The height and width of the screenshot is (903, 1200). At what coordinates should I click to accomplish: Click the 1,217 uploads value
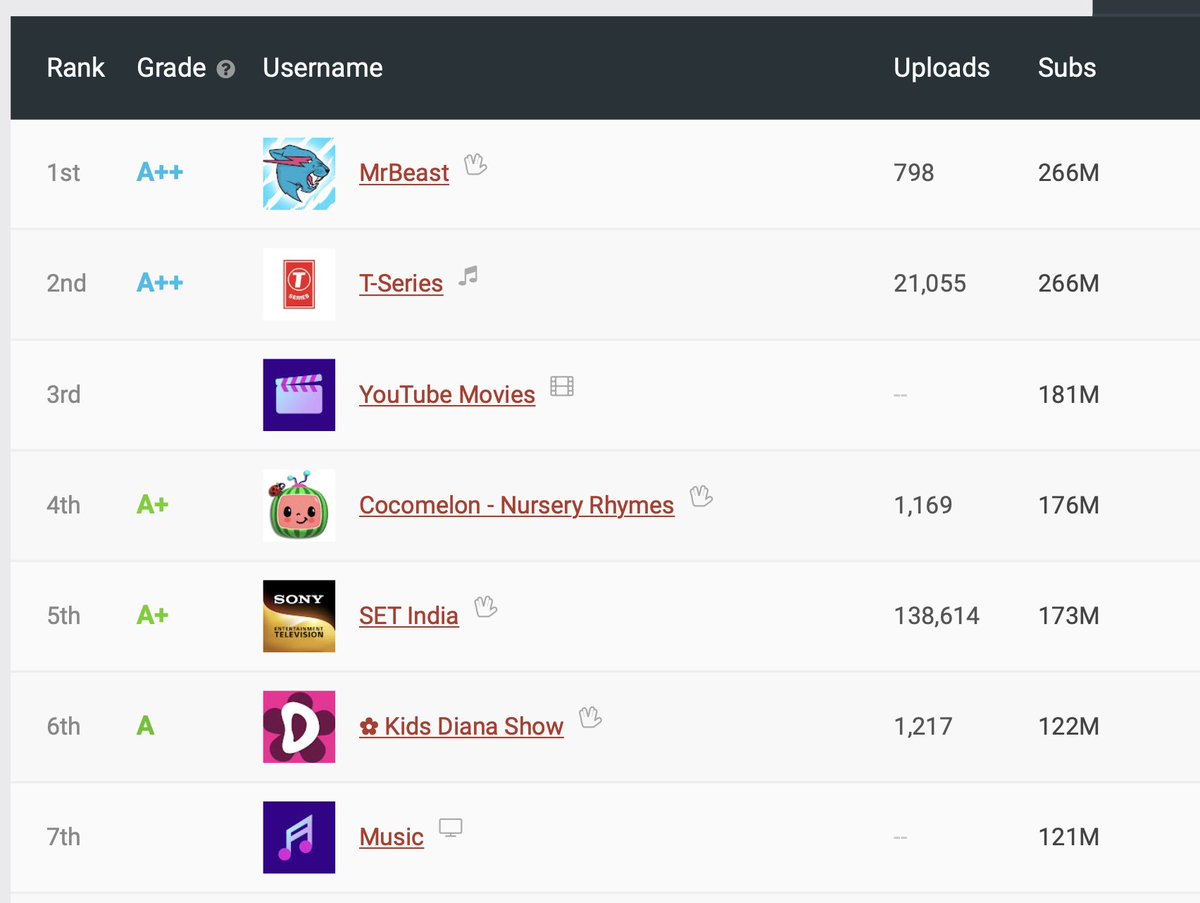click(923, 727)
